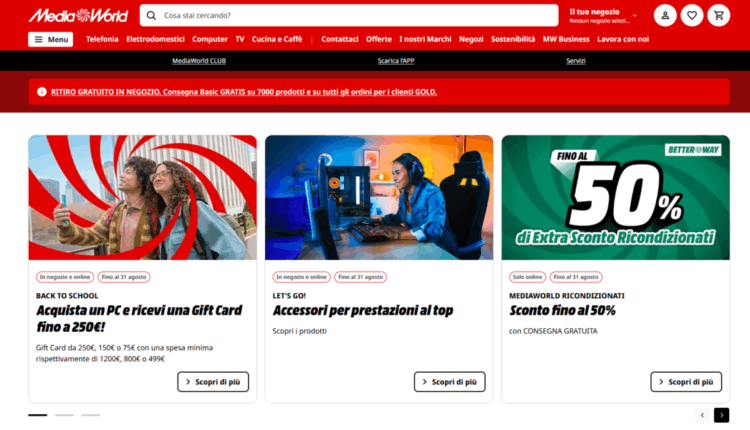Click the Solo online tag
Image resolution: width=750 pixels, height=430 pixels.
coord(527,277)
